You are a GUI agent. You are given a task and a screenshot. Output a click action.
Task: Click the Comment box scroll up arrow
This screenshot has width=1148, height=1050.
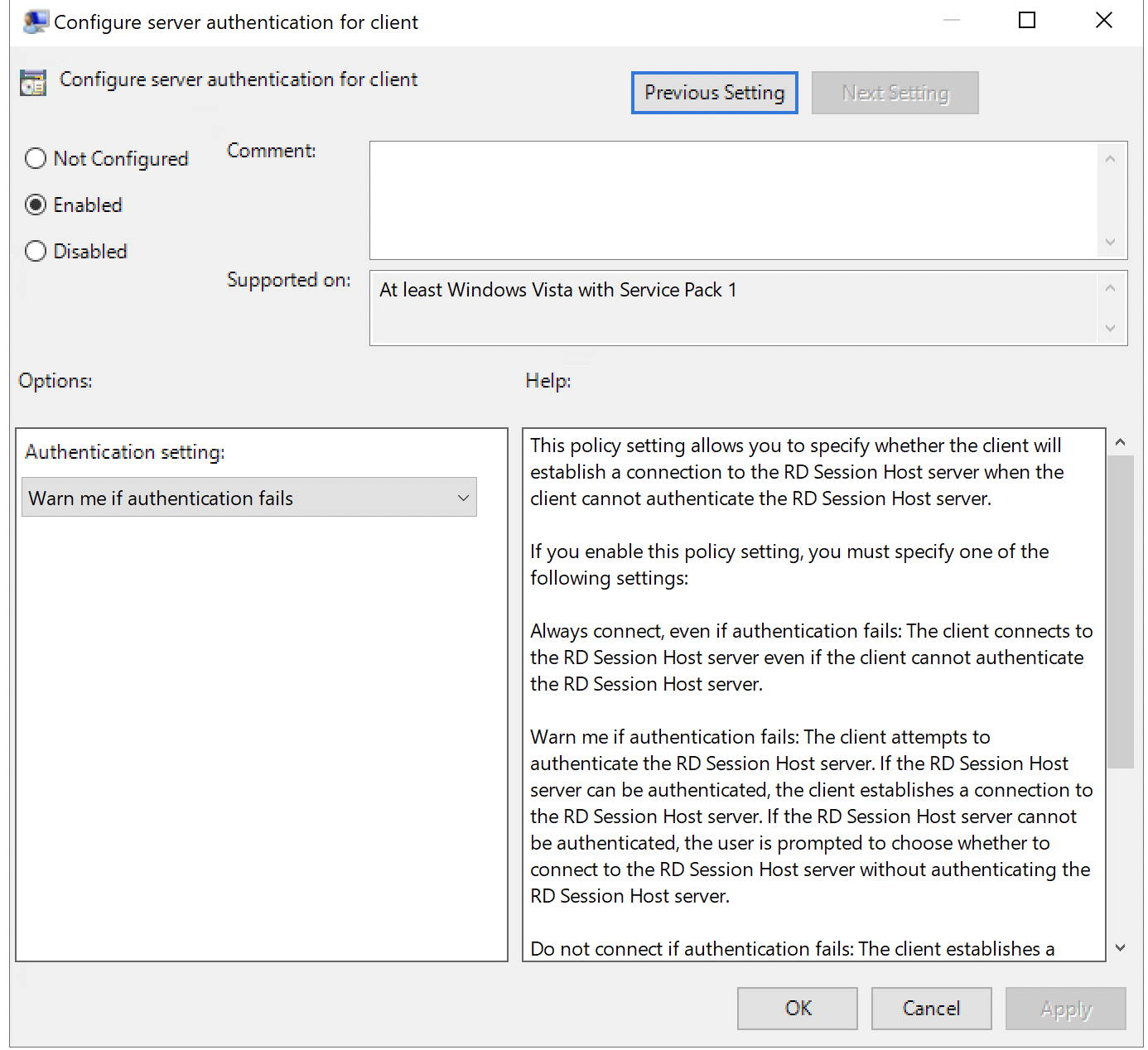point(1110,159)
